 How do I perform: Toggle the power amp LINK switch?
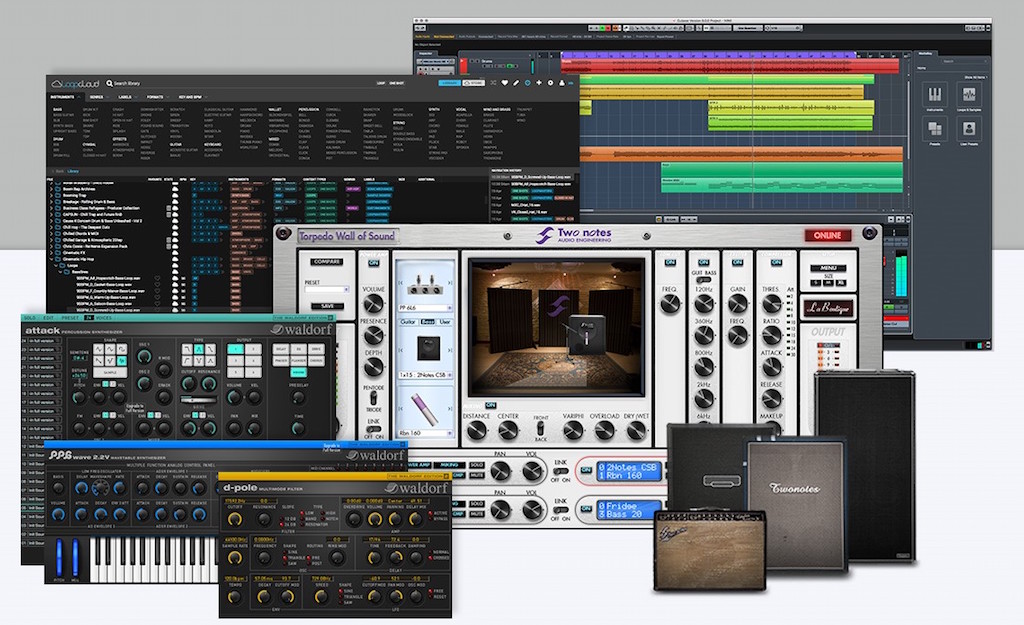[x=374, y=428]
